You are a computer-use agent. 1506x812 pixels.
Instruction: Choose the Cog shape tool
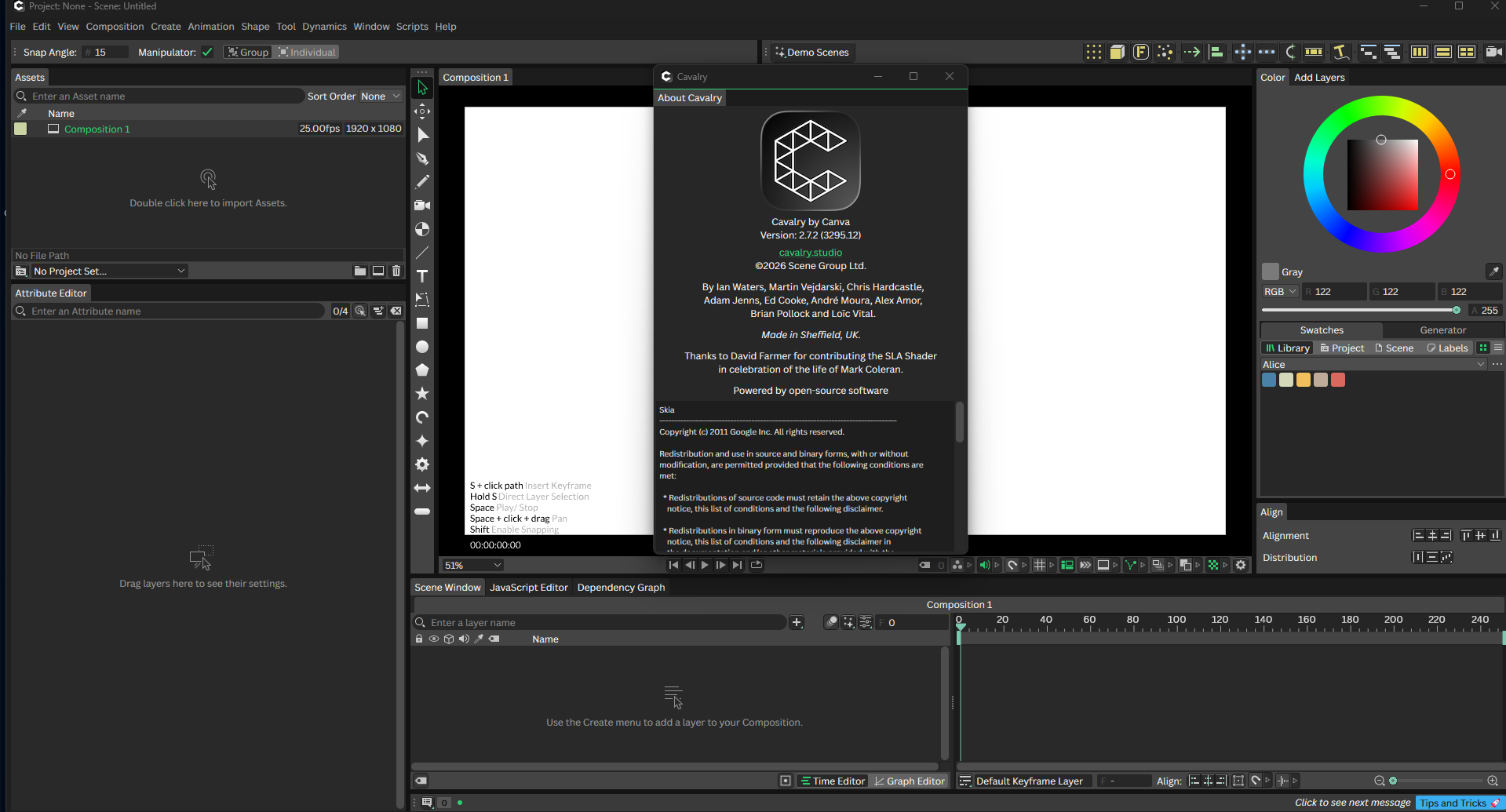[x=422, y=464]
